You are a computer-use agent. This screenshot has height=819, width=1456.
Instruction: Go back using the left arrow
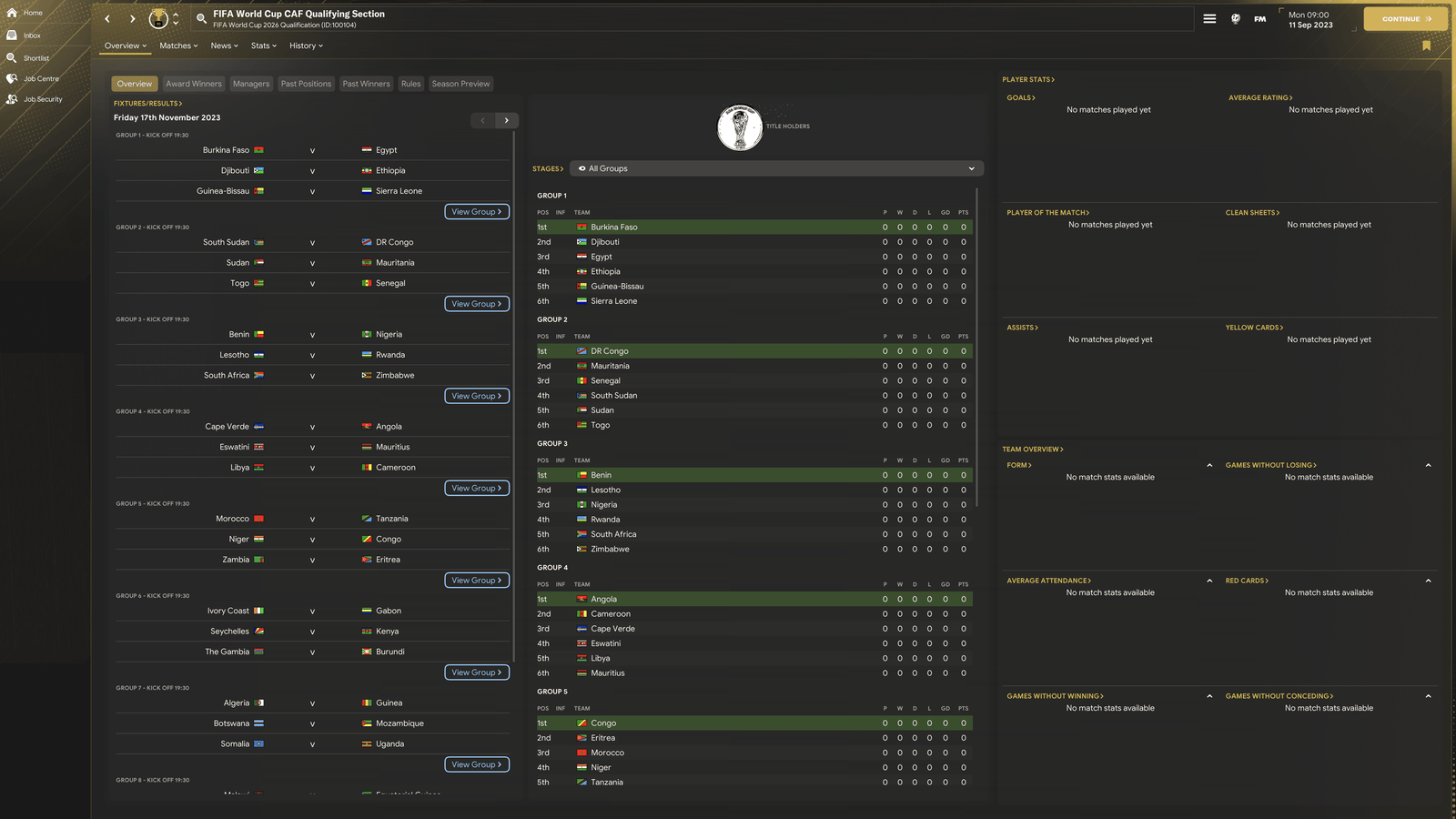(x=107, y=18)
